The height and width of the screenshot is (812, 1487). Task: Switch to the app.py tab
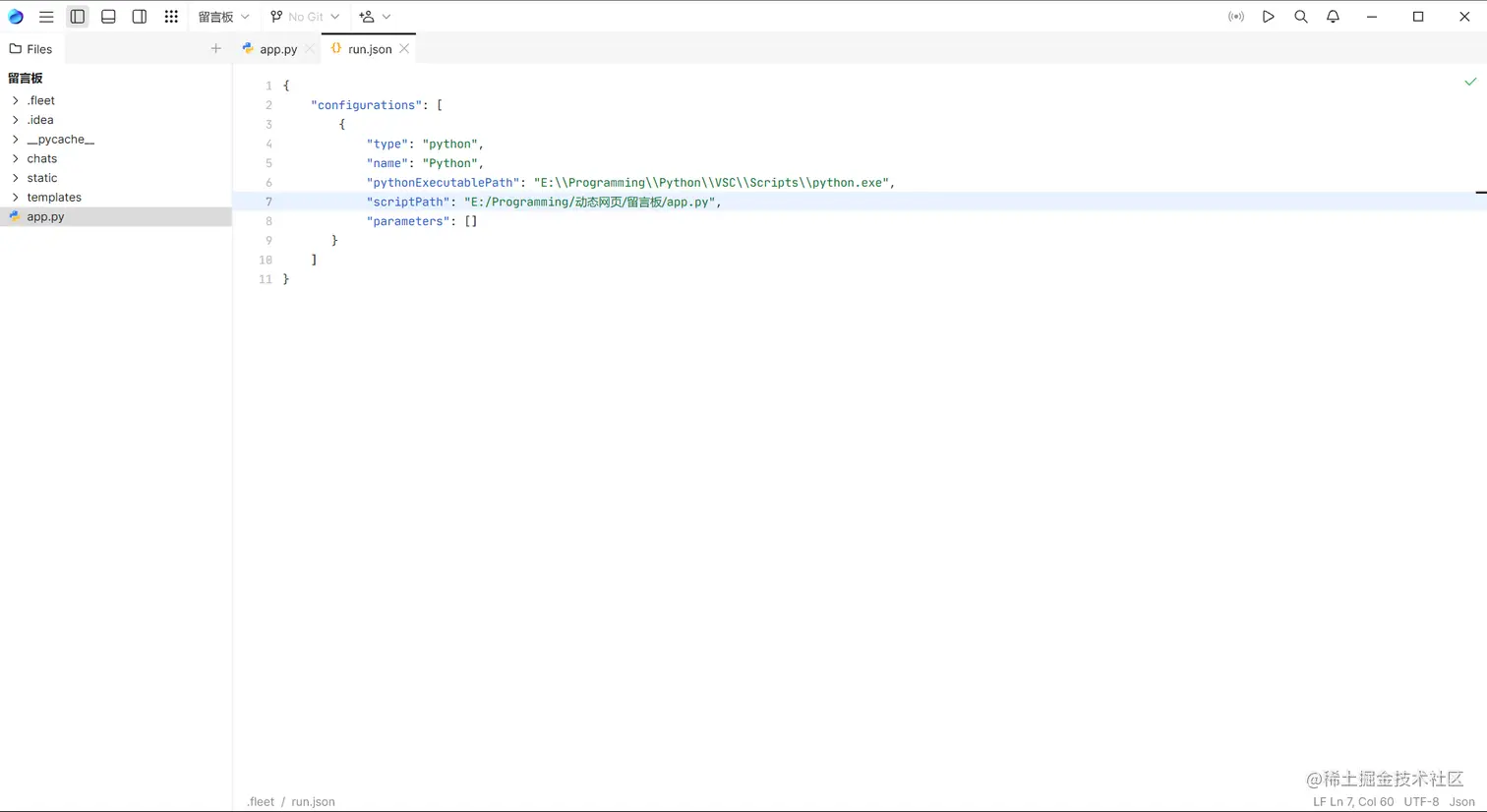[x=278, y=49]
